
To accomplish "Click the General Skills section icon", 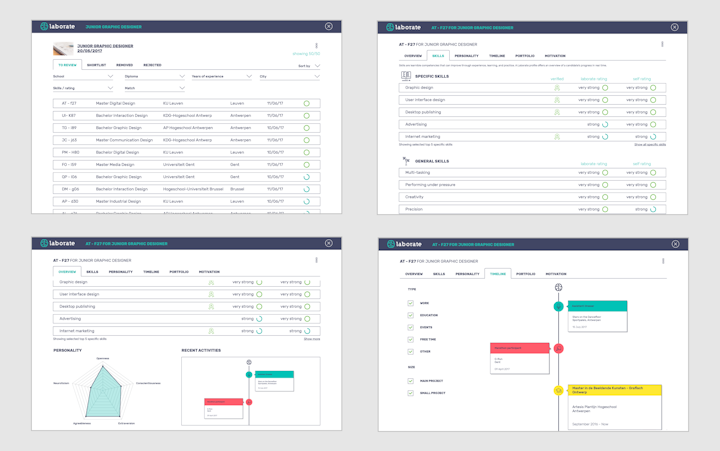I will pyautogui.click(x=406, y=161).
